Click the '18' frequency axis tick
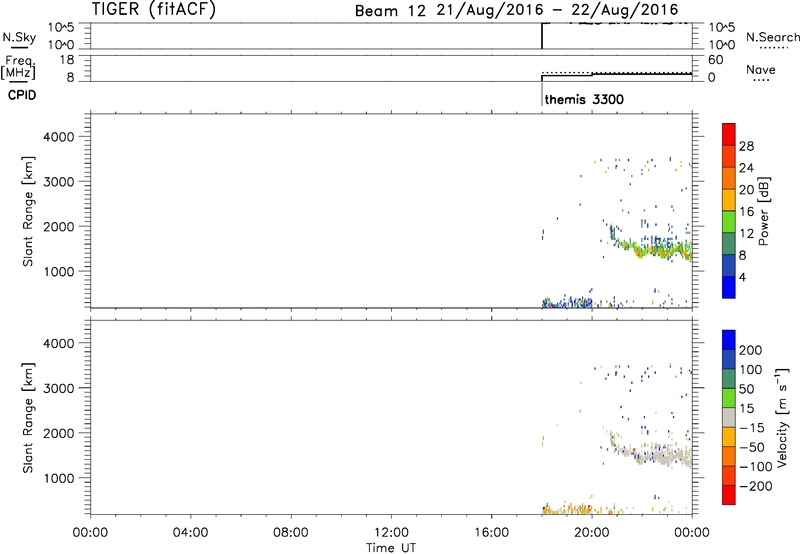Screen dimensions: 800x554 [68, 60]
